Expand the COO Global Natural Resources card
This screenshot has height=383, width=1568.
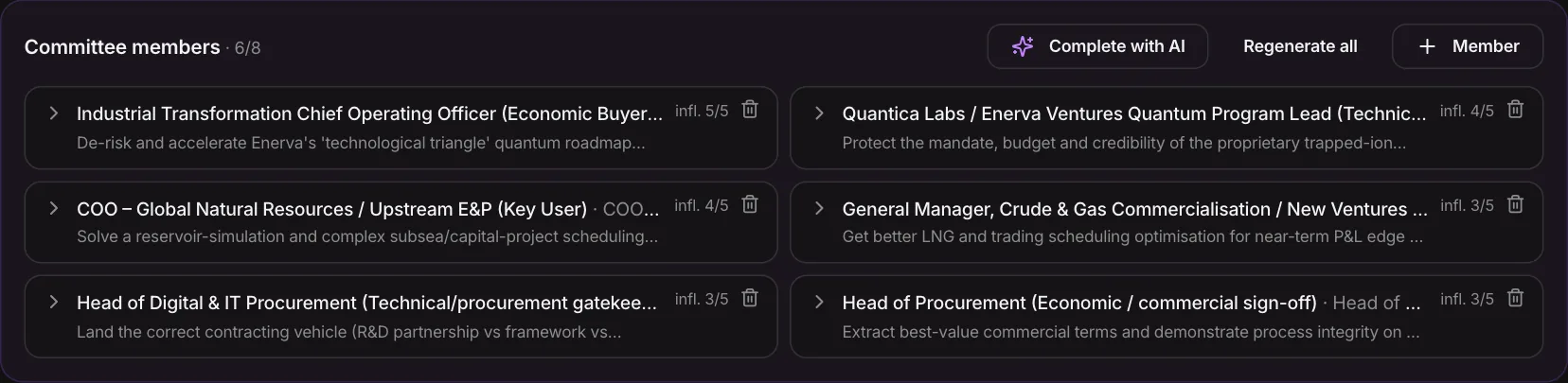(54, 208)
